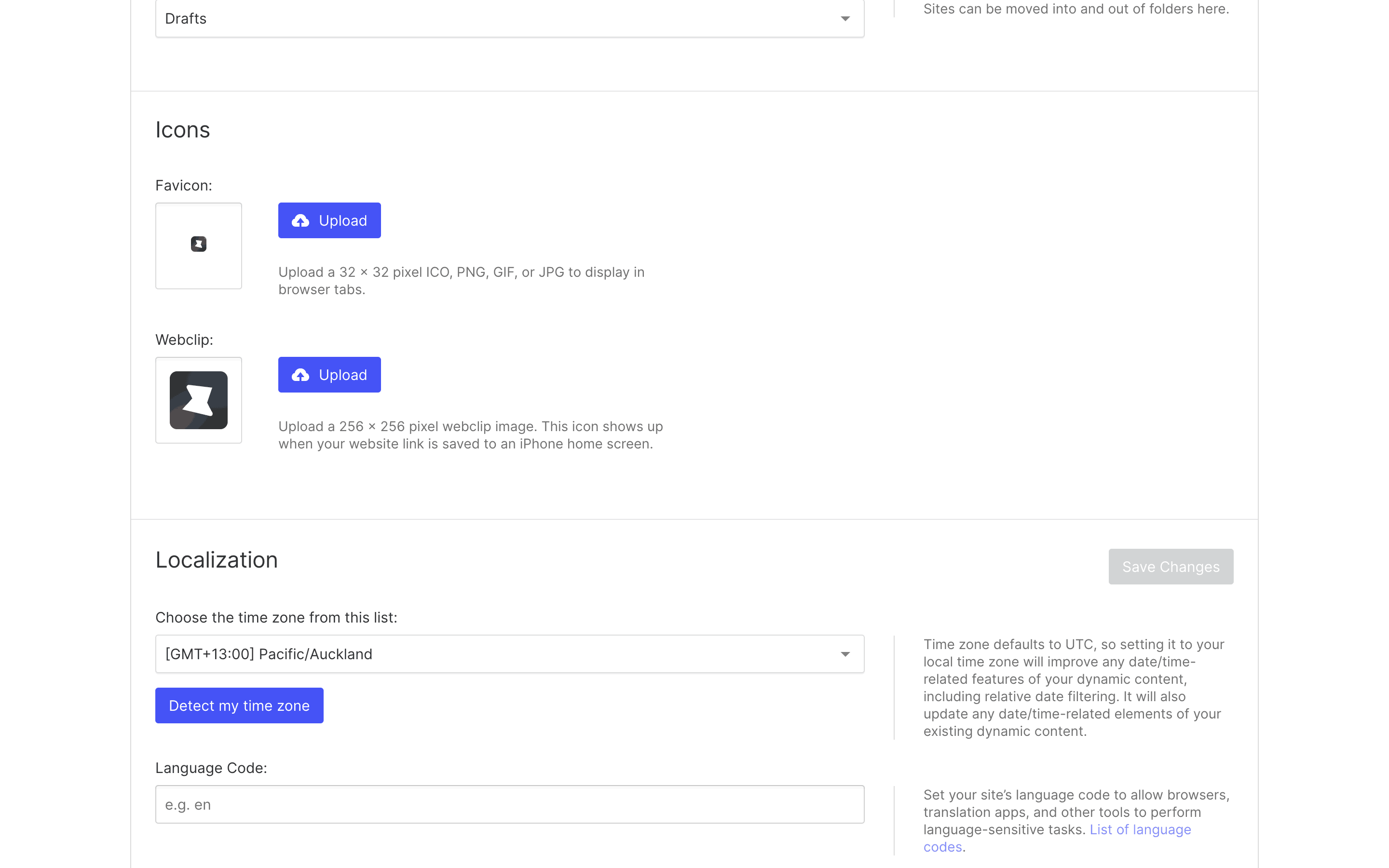Viewport: 1389px width, 868px height.
Task: Click the Language Code: label
Action: point(211,768)
